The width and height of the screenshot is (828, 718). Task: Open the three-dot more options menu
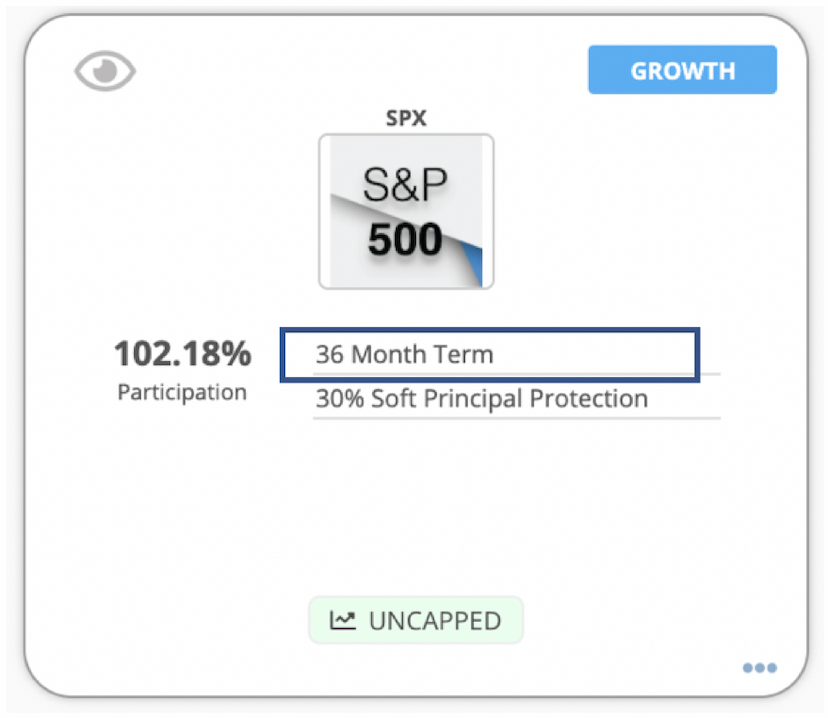click(759, 668)
